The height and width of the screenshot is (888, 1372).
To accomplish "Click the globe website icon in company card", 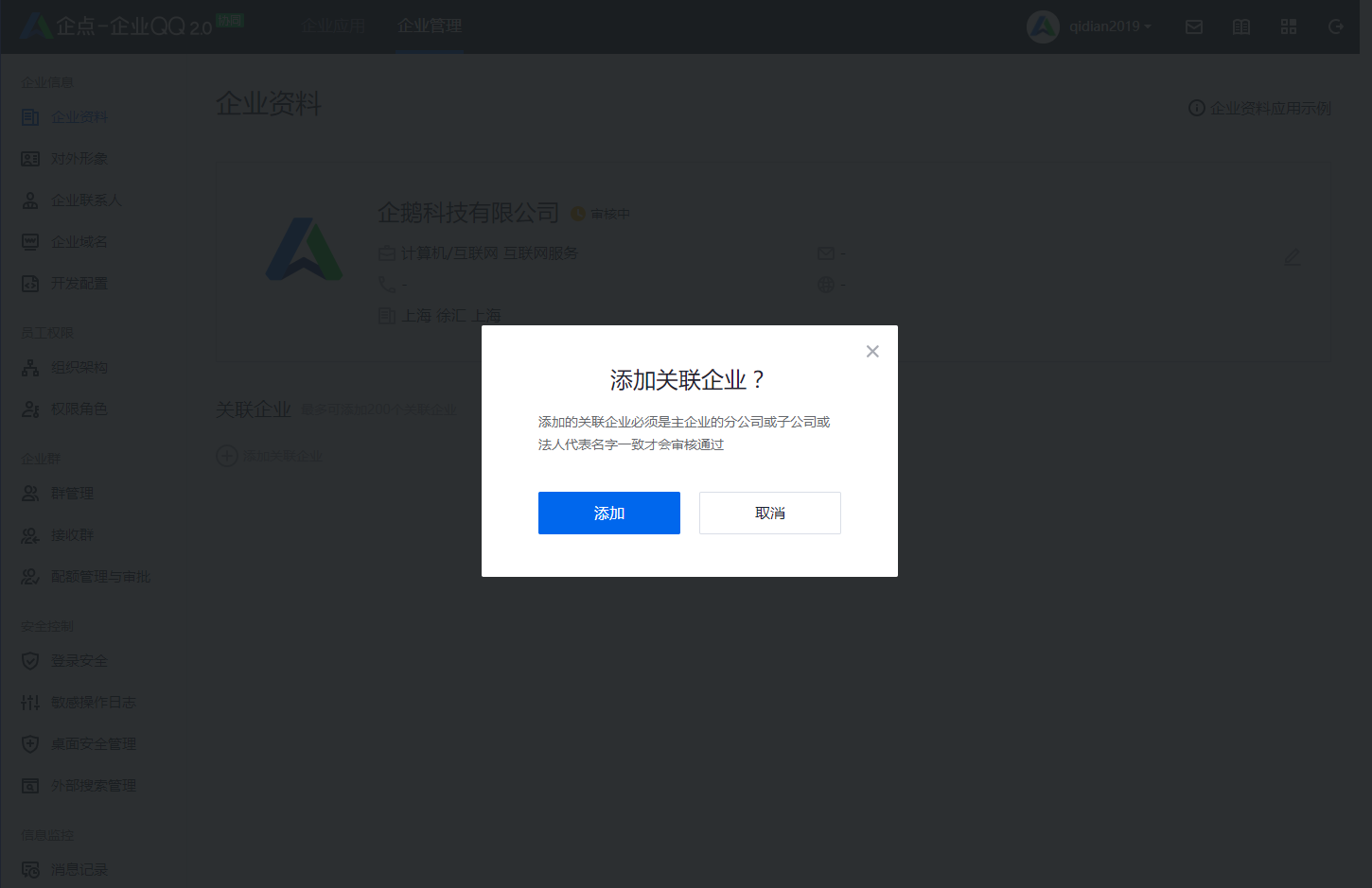I will (x=826, y=284).
